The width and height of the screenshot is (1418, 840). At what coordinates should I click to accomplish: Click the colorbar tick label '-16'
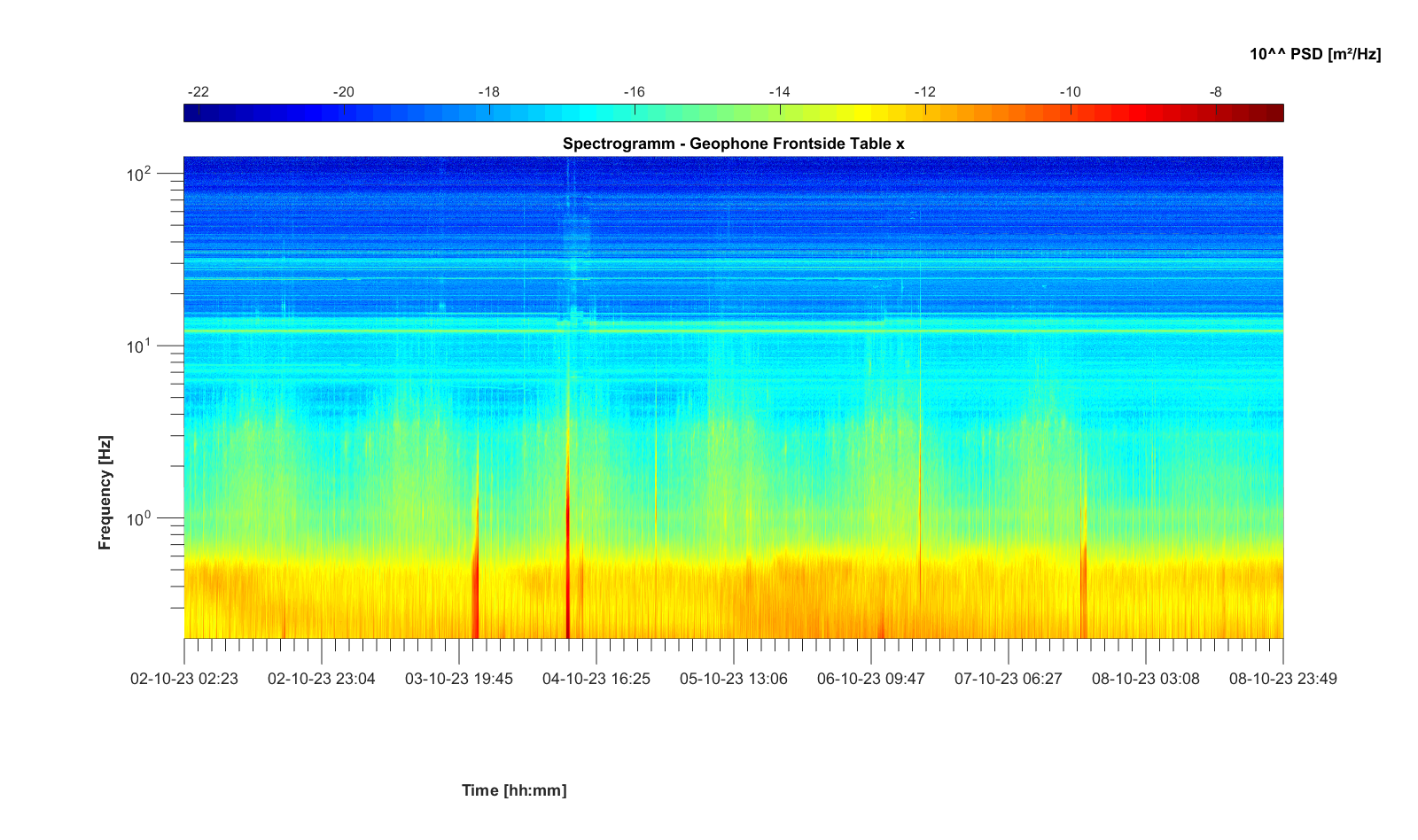[x=635, y=92]
